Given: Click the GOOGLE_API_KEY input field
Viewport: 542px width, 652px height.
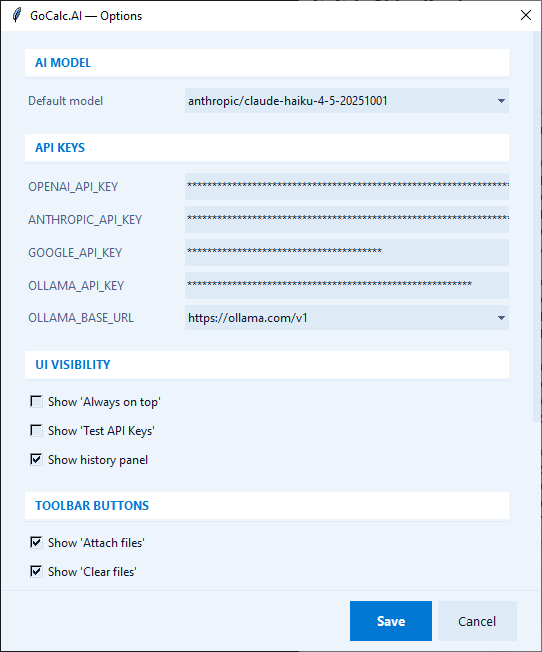Looking at the screenshot, I should tap(346, 252).
